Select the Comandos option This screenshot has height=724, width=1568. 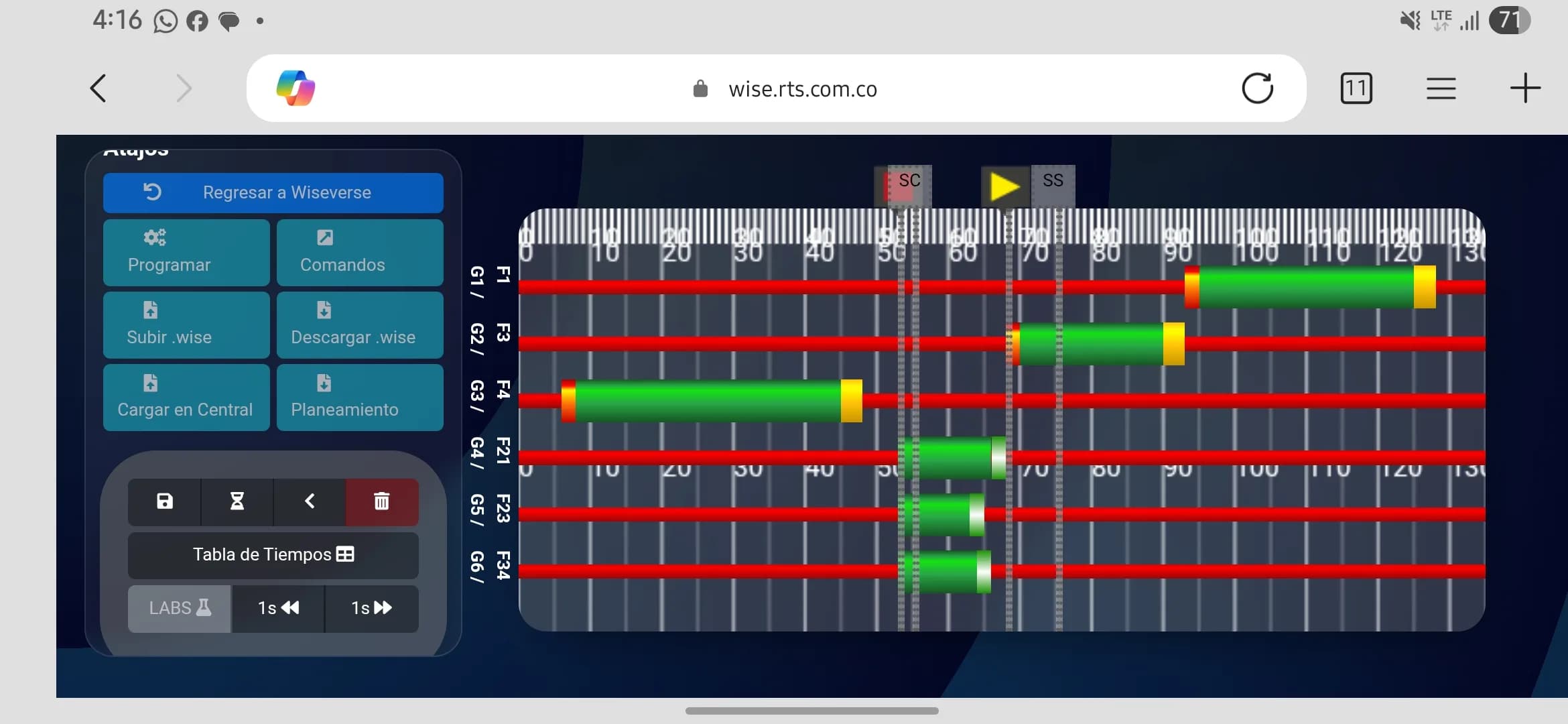pyautogui.click(x=359, y=253)
